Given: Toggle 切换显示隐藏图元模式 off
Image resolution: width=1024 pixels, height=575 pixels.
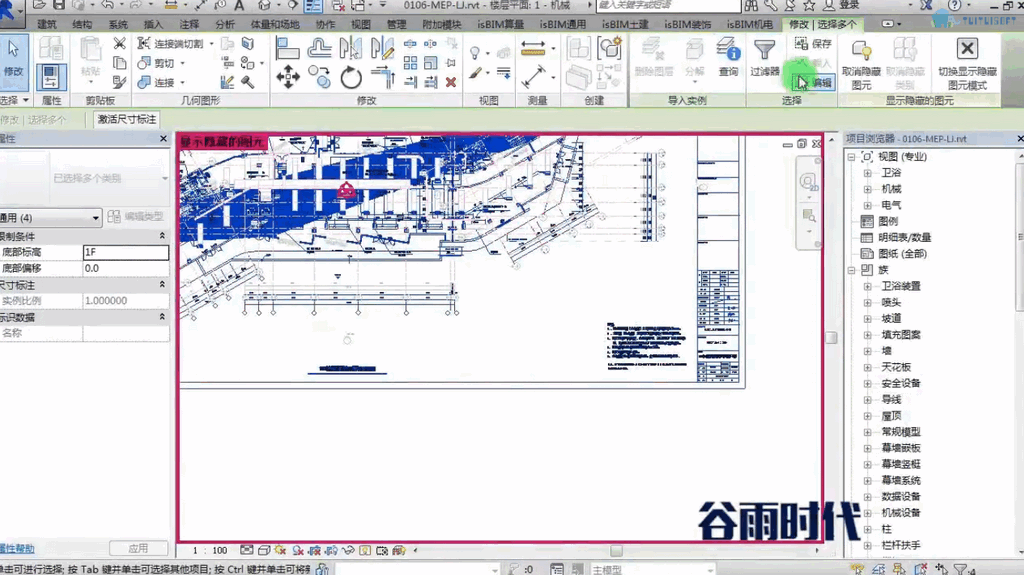Looking at the screenshot, I should tap(967, 64).
